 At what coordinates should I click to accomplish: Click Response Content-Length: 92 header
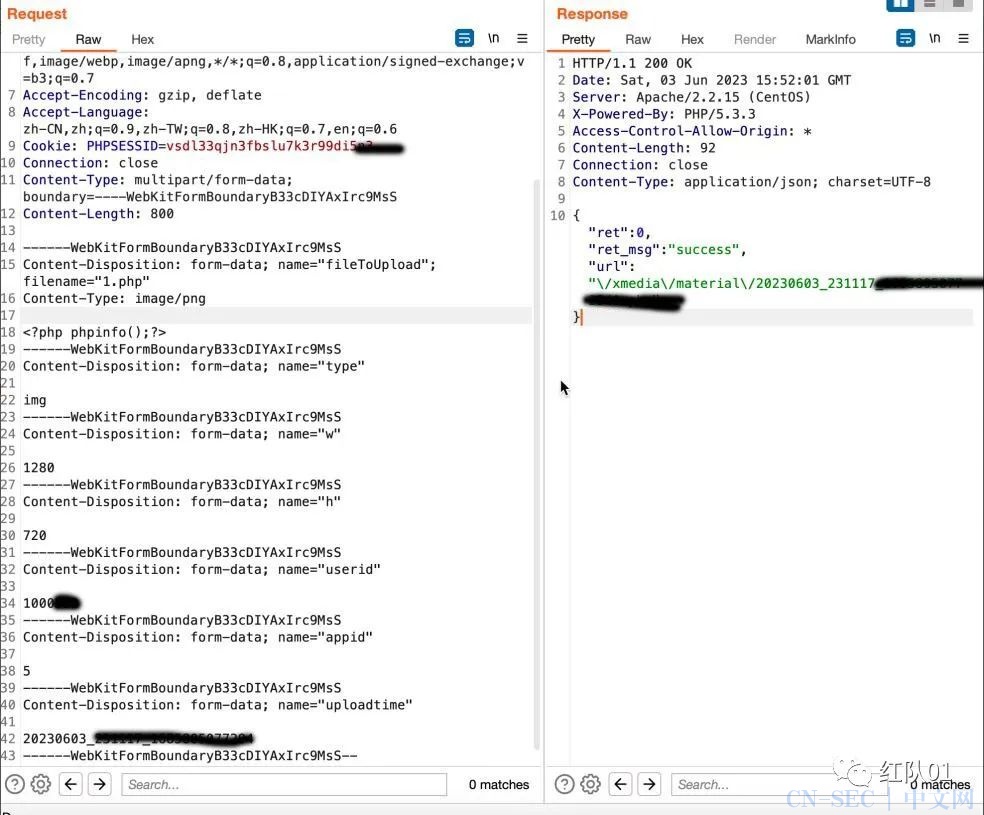(x=644, y=148)
